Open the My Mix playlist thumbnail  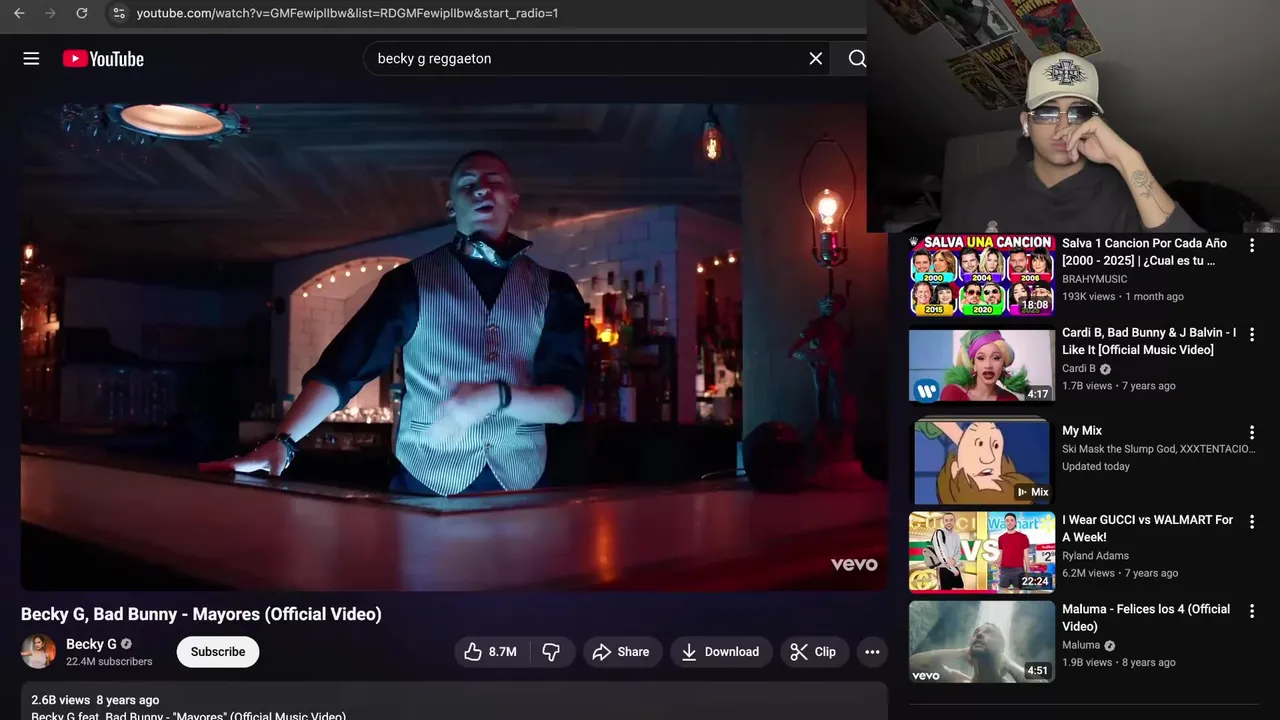(x=982, y=461)
